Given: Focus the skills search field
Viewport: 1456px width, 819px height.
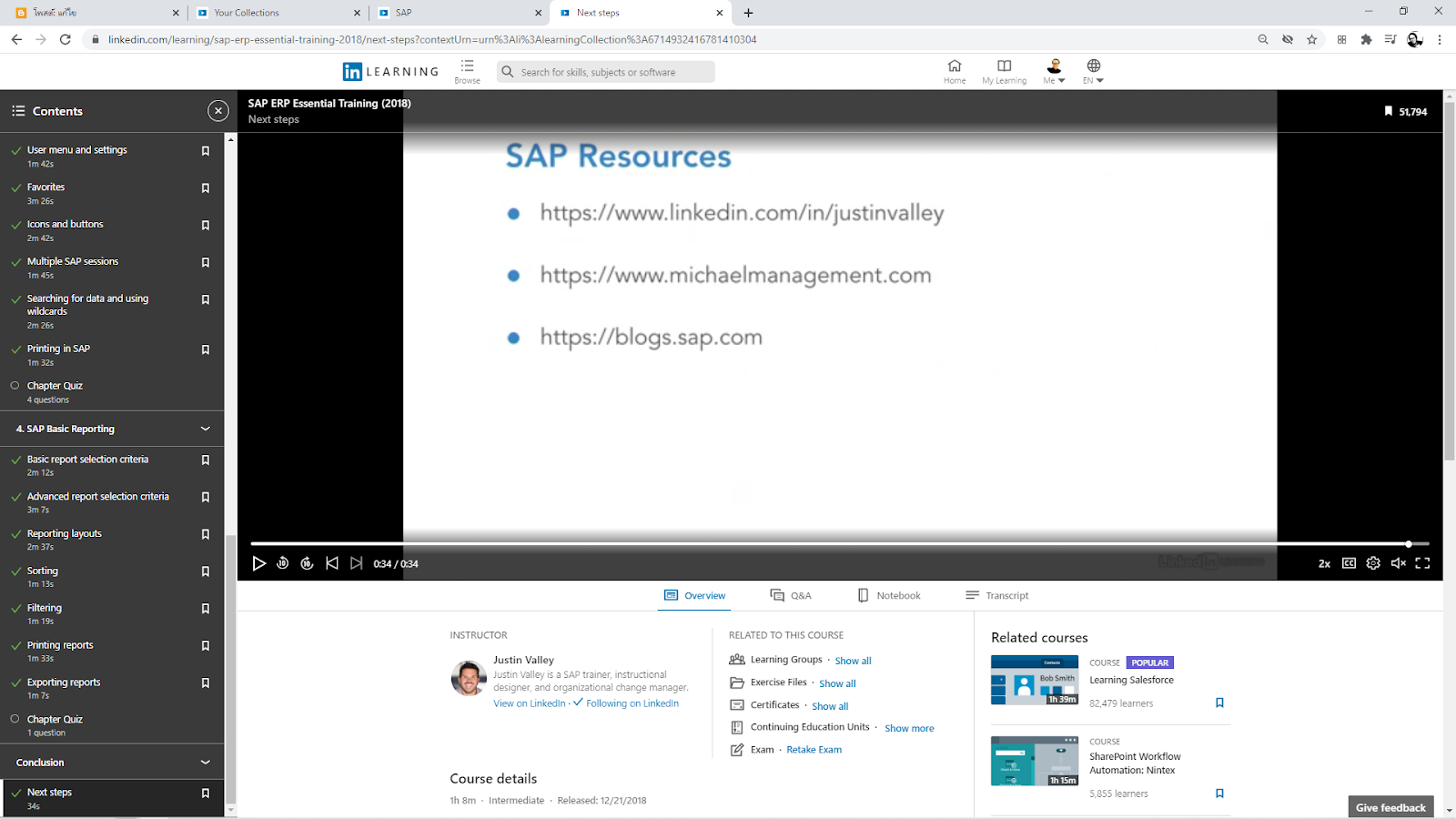Looking at the screenshot, I should (606, 72).
